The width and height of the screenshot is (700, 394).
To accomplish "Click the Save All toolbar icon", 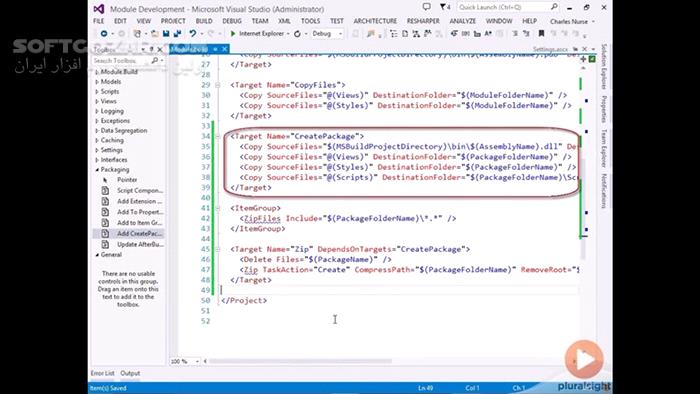I will point(177,33).
